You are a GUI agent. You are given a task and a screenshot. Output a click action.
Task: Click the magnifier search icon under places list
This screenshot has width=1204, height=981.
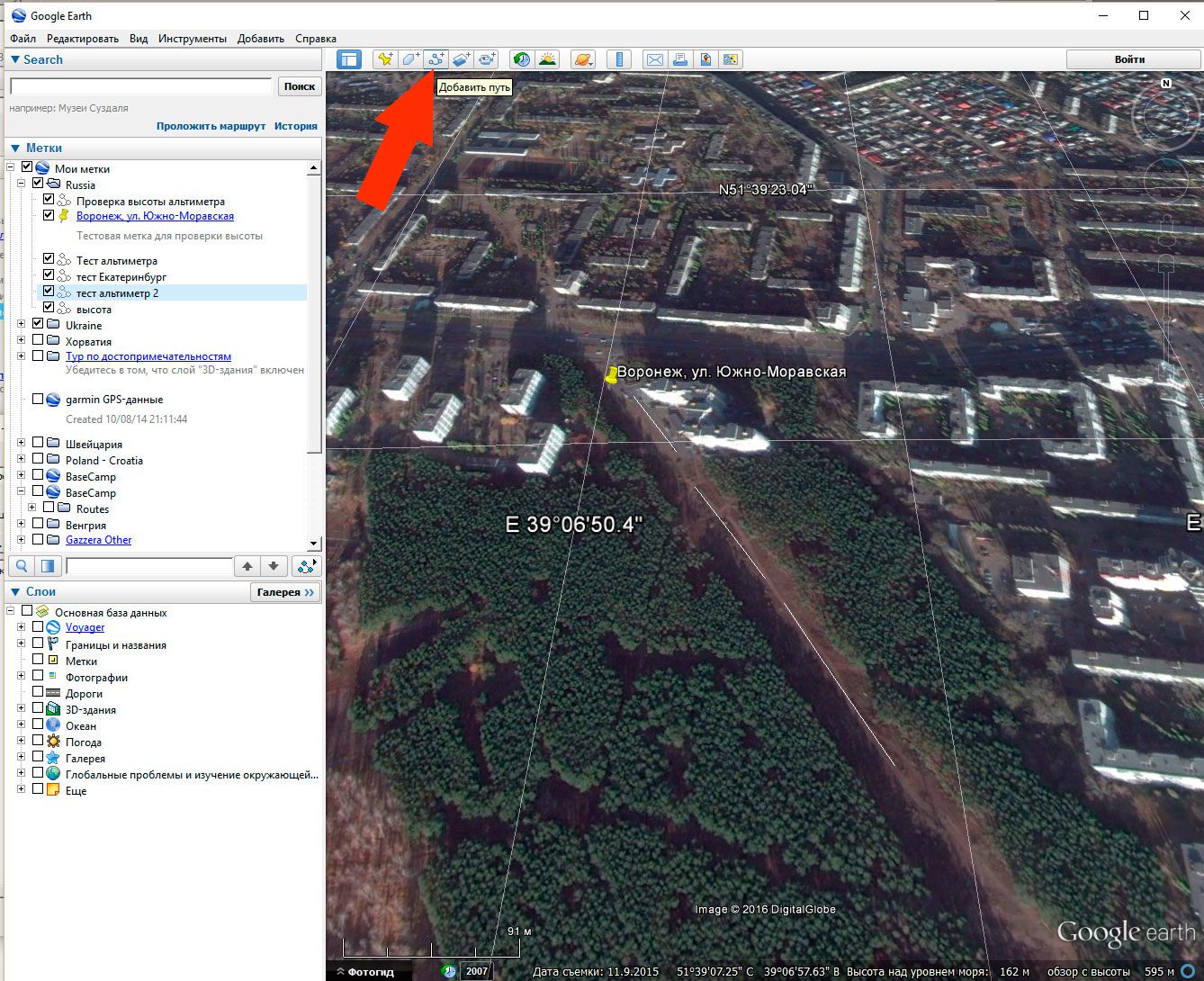point(22,566)
